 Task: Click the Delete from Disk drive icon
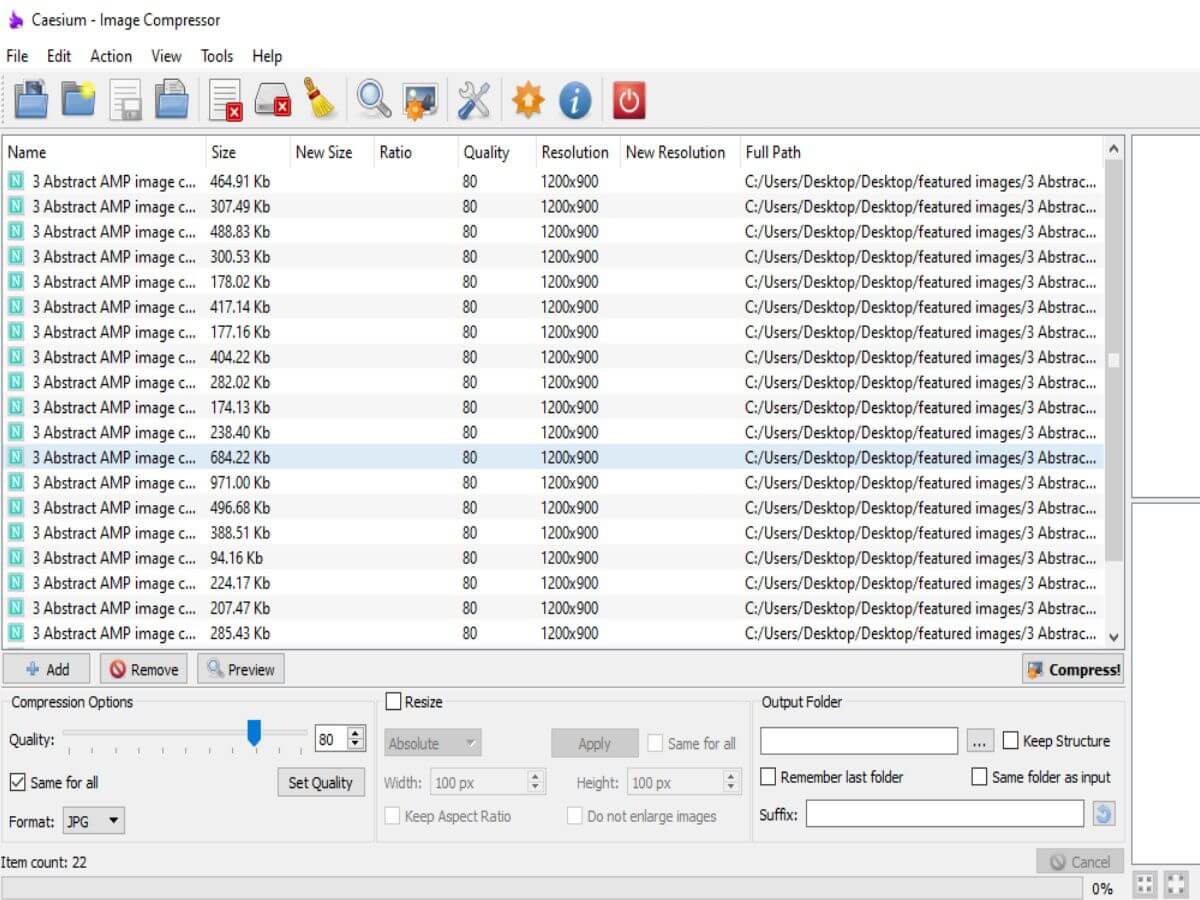[272, 100]
